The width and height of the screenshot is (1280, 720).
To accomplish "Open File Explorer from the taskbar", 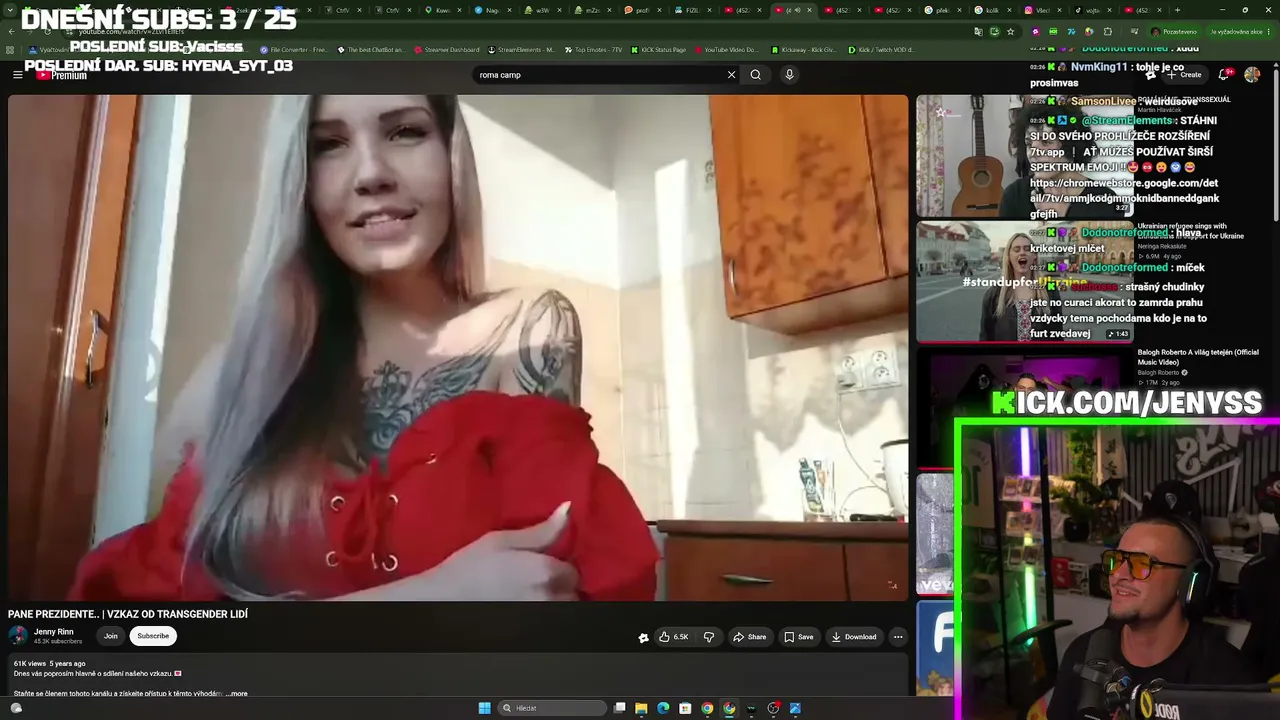I will pos(641,708).
